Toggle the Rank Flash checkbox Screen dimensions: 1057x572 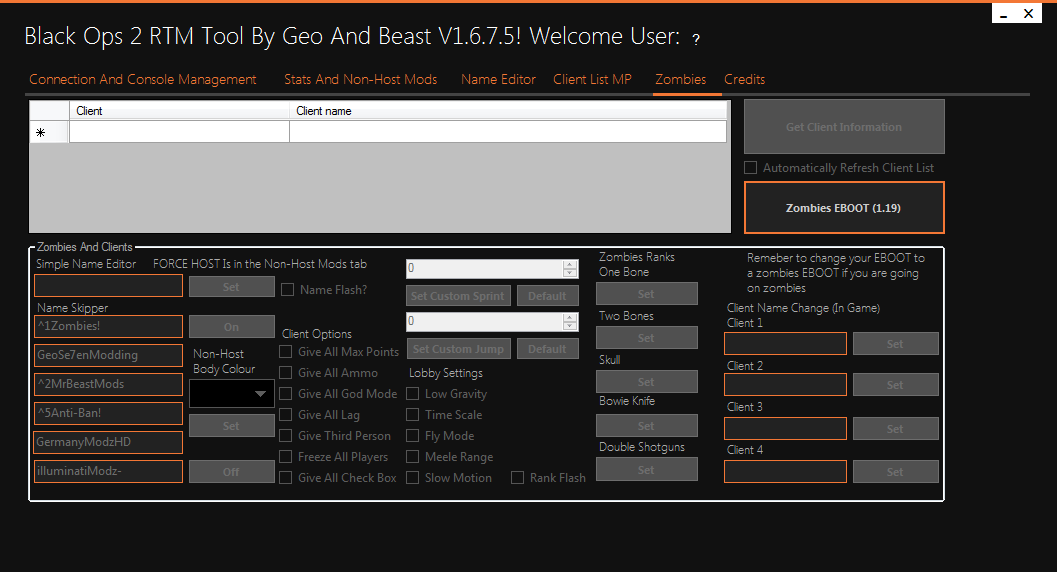point(518,478)
